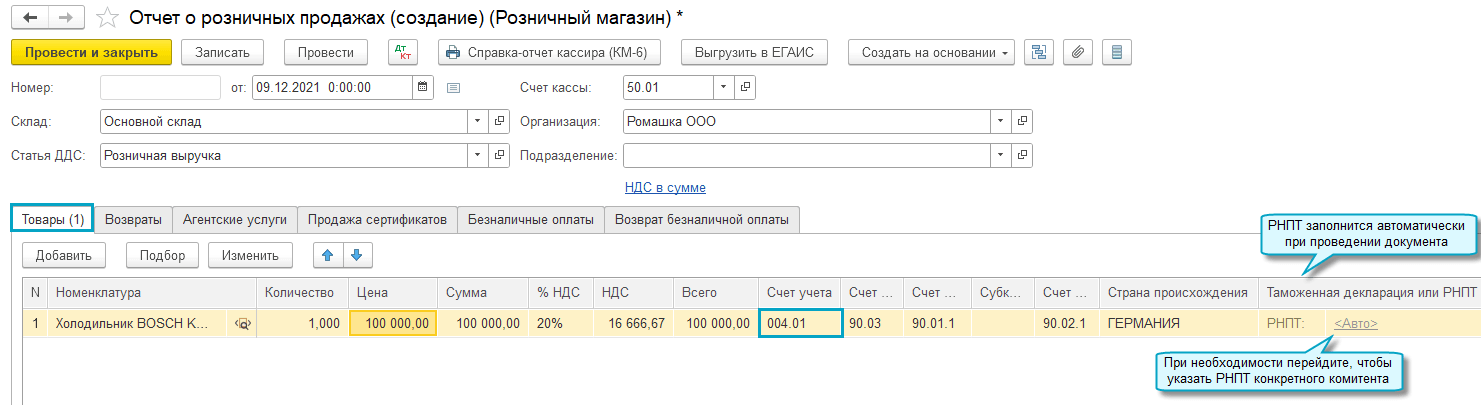
Task: Open the Безналичные оплаты tab
Action: [x=530, y=219]
